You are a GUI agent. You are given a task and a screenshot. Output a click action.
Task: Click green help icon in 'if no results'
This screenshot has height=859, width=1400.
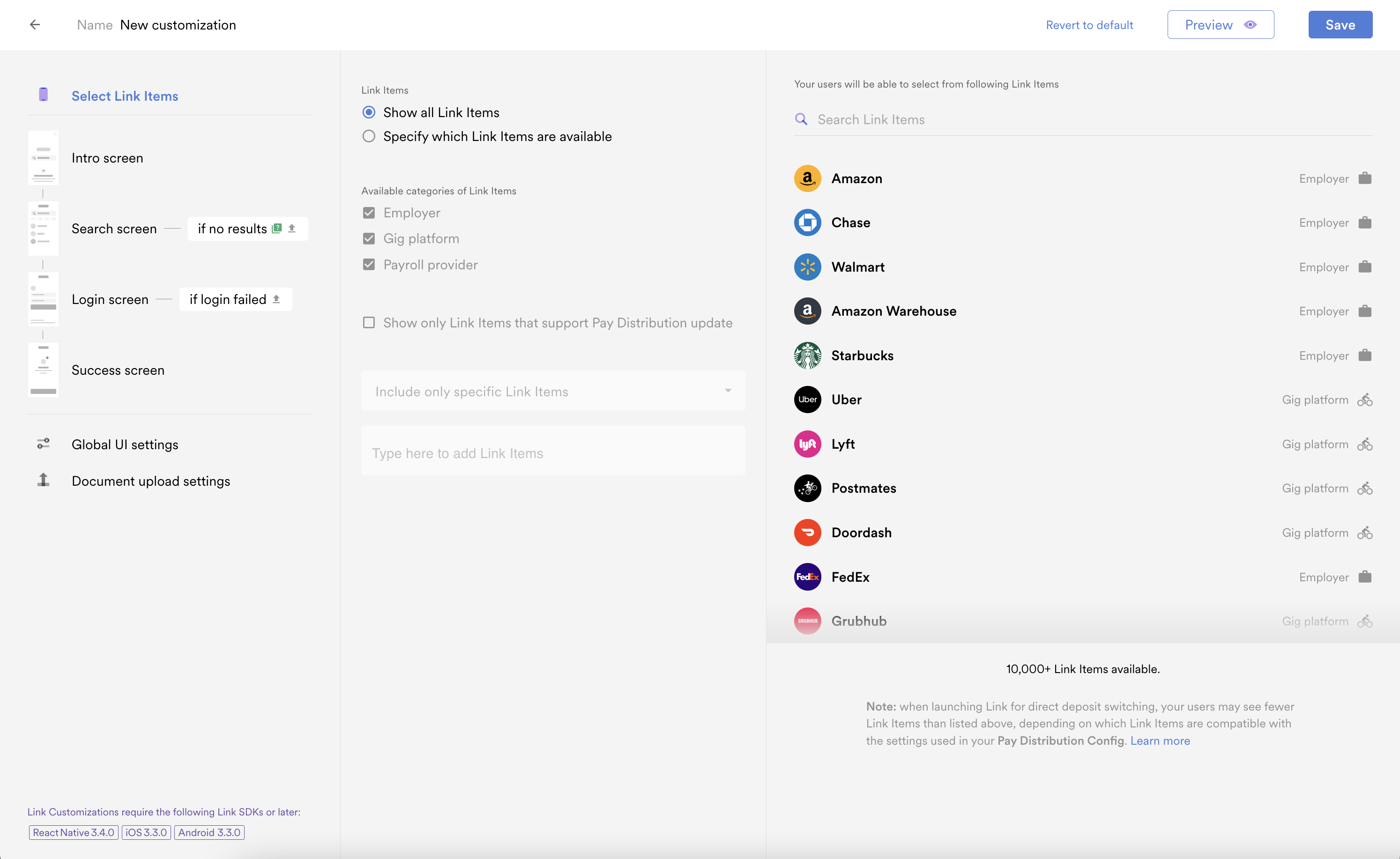[x=277, y=229]
